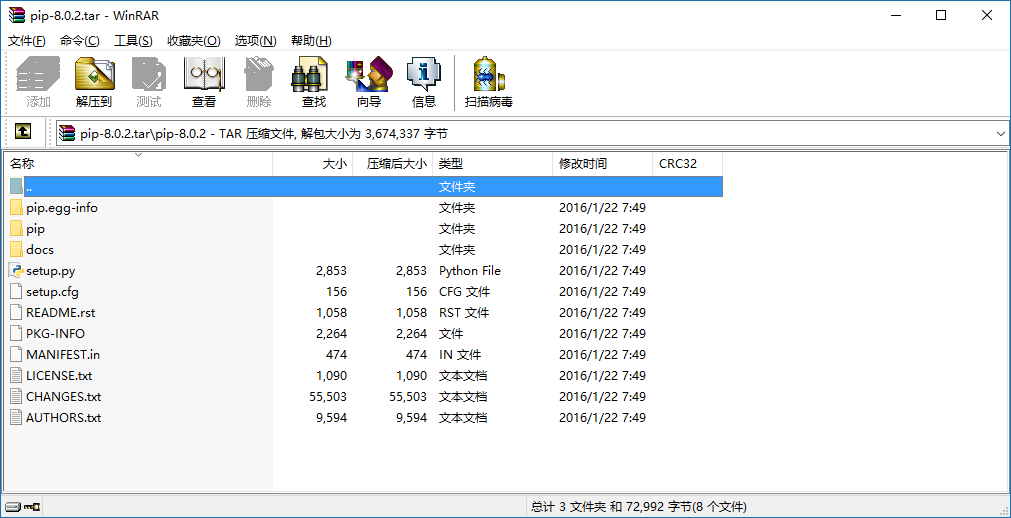Select the docs folder icon
This screenshot has height=518, width=1011.
[17, 250]
